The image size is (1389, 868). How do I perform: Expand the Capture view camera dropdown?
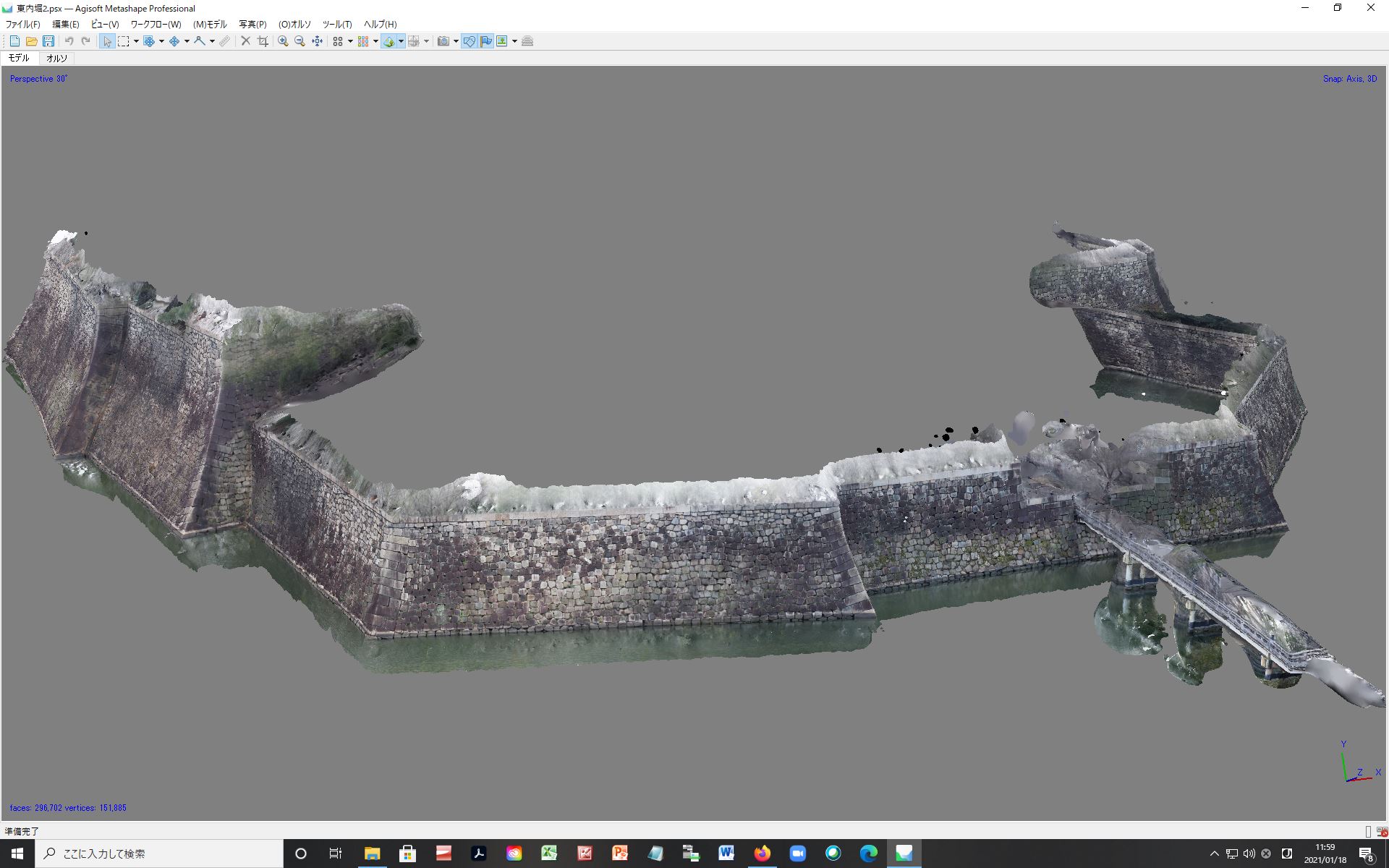click(x=456, y=41)
